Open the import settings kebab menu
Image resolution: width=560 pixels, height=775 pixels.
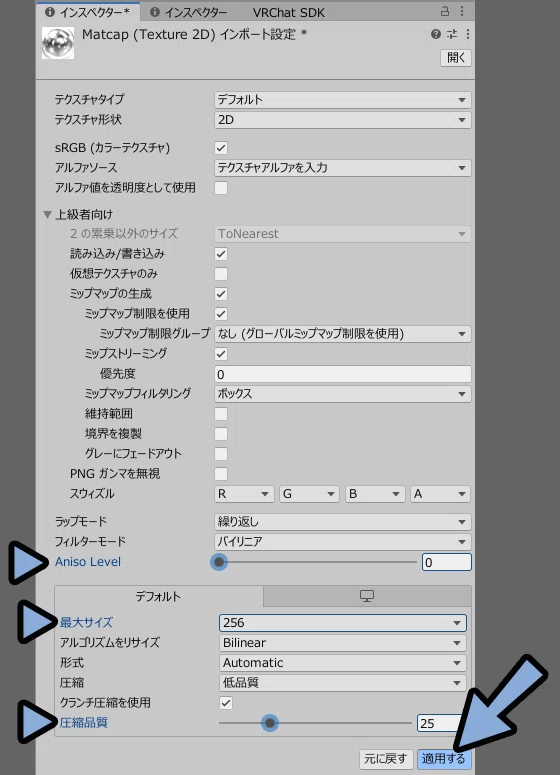[x=468, y=34]
